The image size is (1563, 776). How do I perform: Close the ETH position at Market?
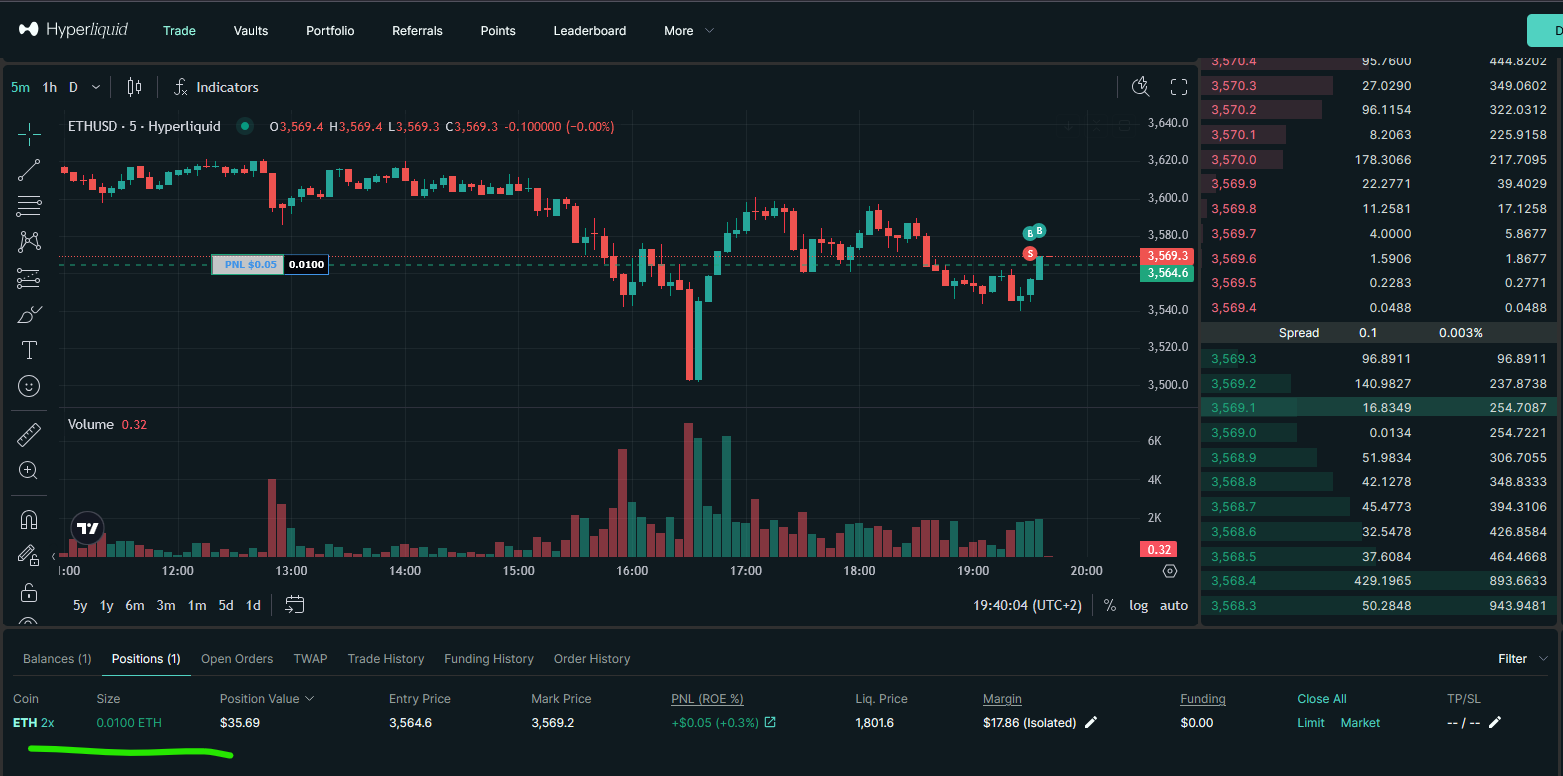pyautogui.click(x=1360, y=722)
